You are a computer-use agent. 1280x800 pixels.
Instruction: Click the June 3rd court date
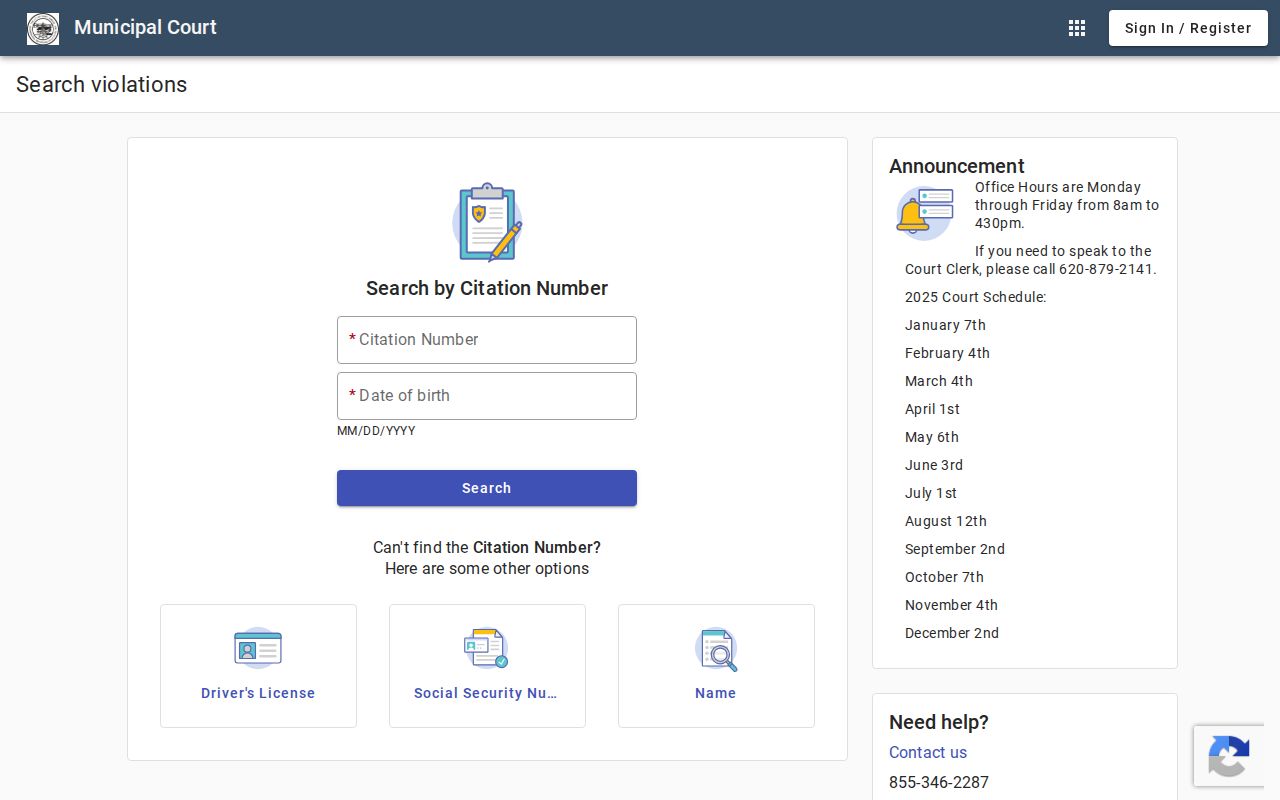(x=934, y=465)
